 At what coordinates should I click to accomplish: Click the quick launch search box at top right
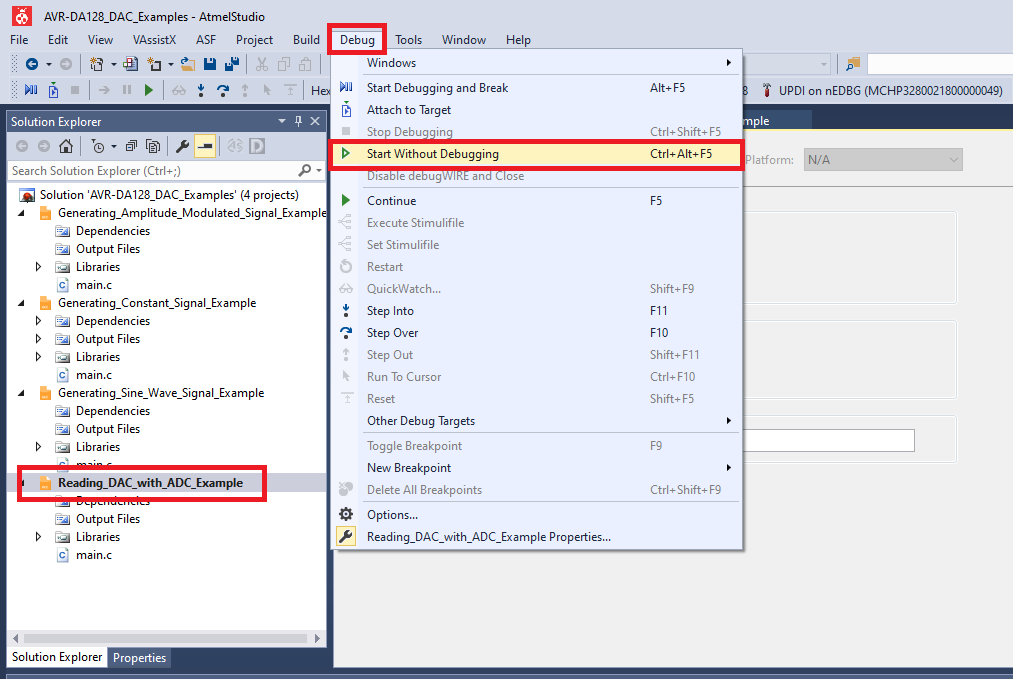pyautogui.click(x=939, y=64)
